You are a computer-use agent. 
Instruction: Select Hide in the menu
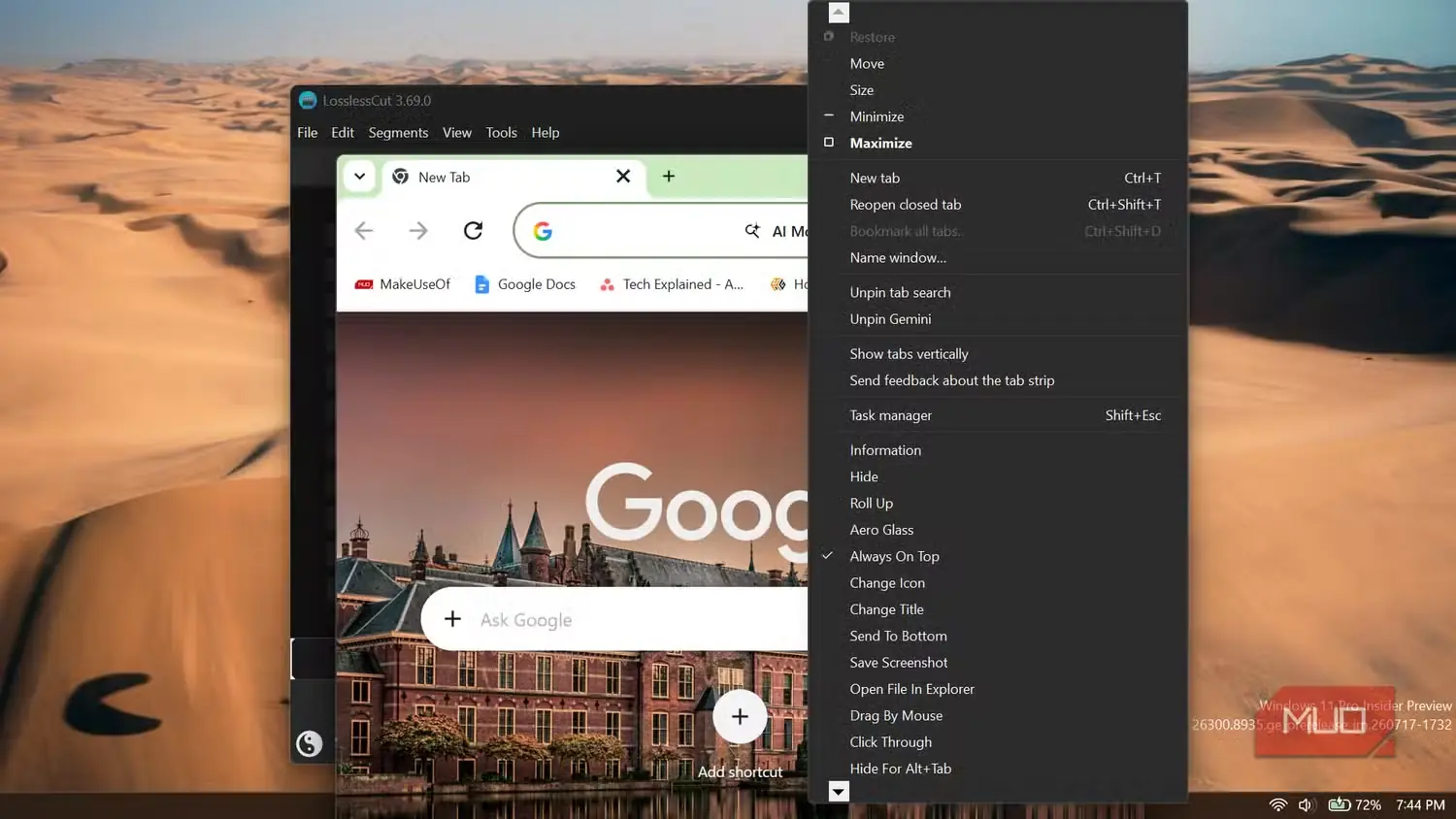[x=998, y=476]
